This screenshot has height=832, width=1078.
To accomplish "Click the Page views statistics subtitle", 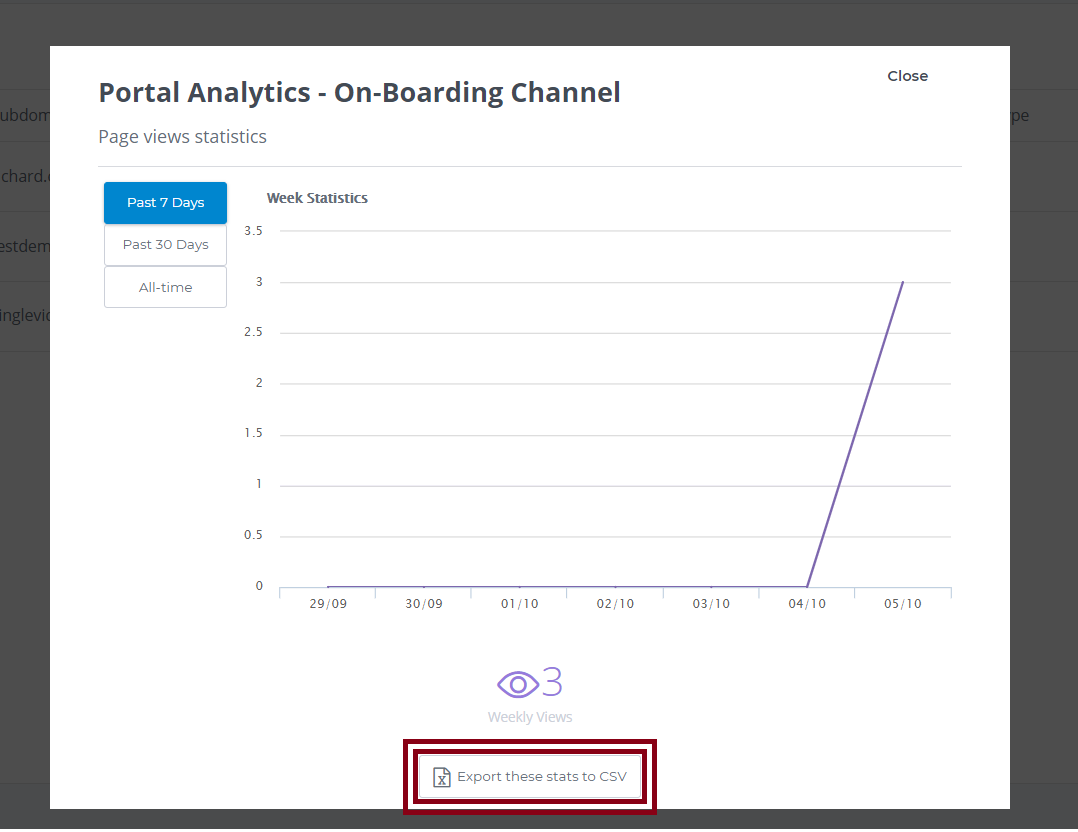I will coord(182,137).
